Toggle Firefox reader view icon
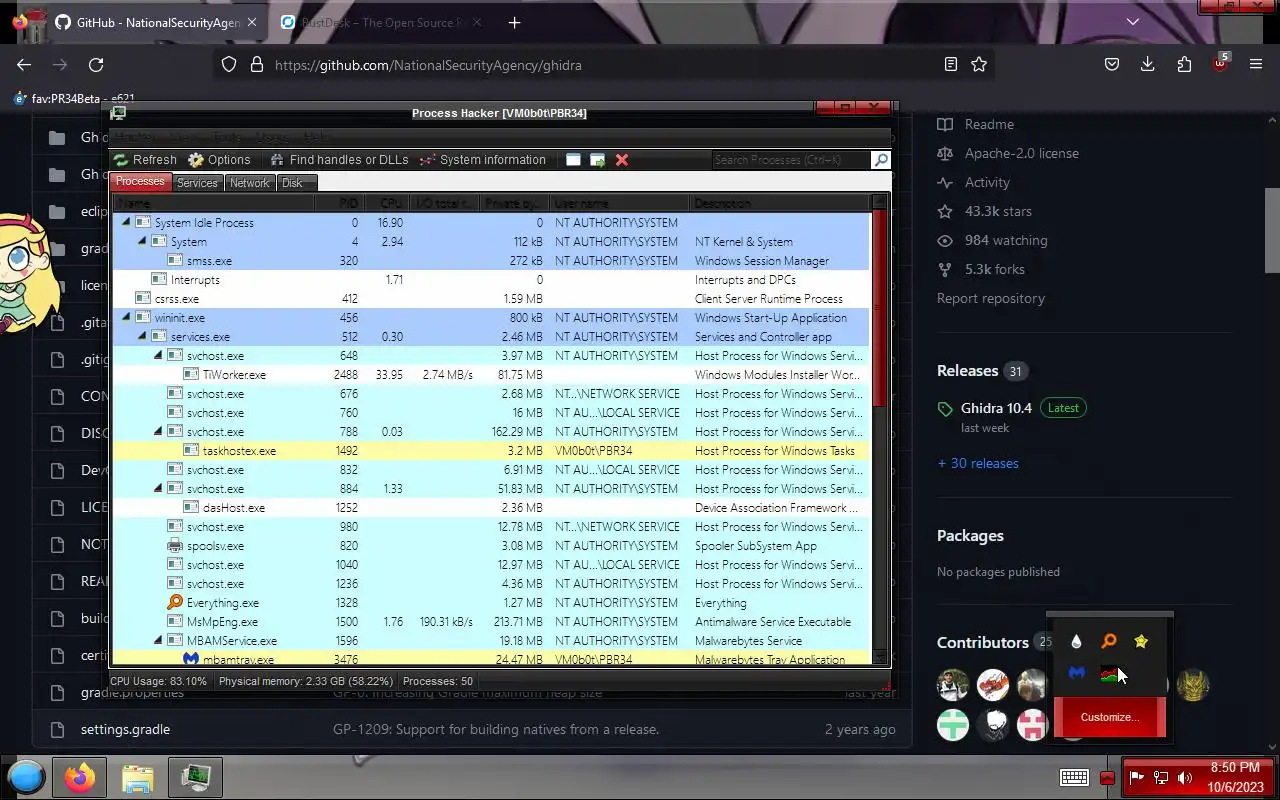This screenshot has height=800, width=1280. point(951,65)
